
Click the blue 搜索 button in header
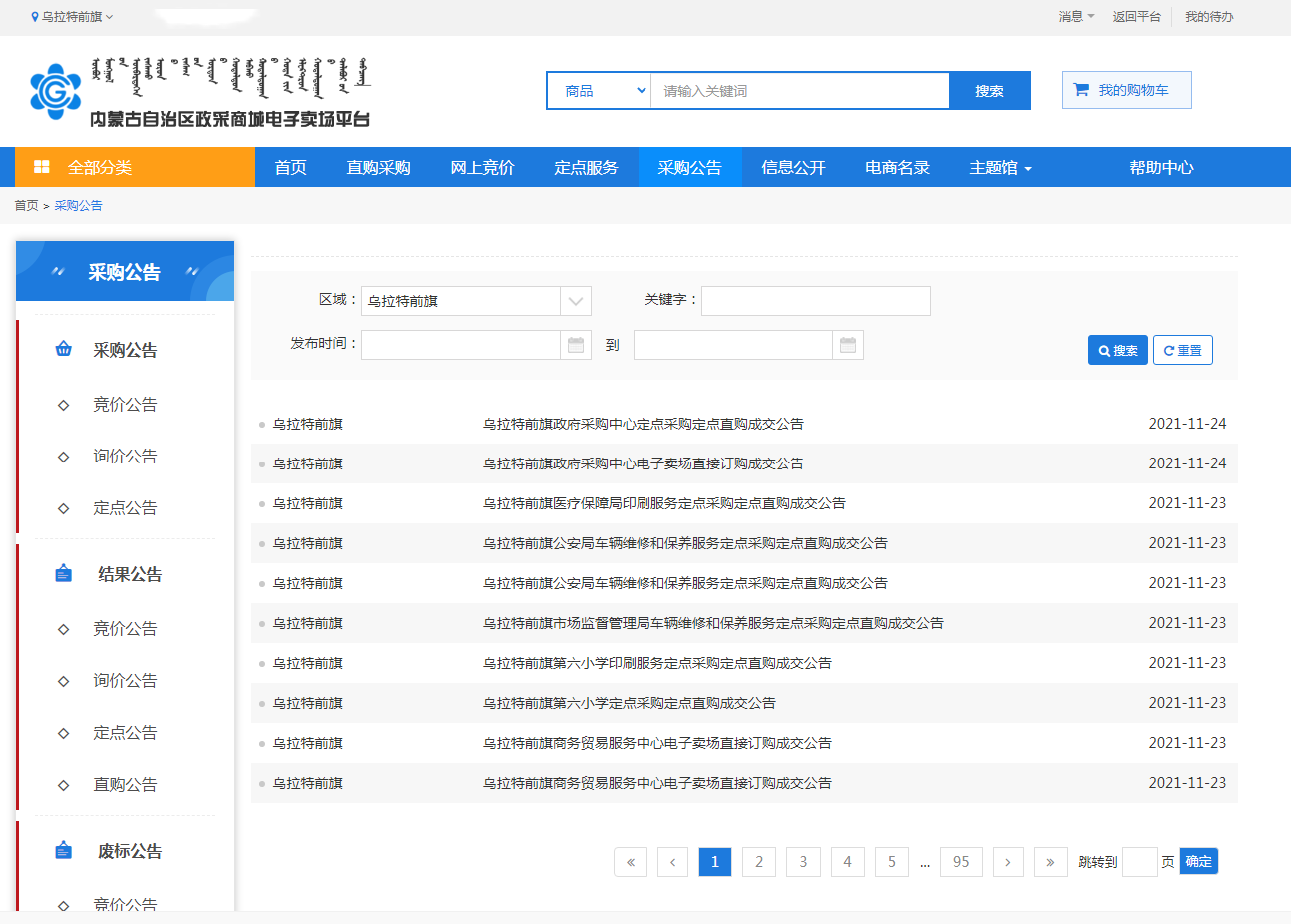(x=989, y=91)
